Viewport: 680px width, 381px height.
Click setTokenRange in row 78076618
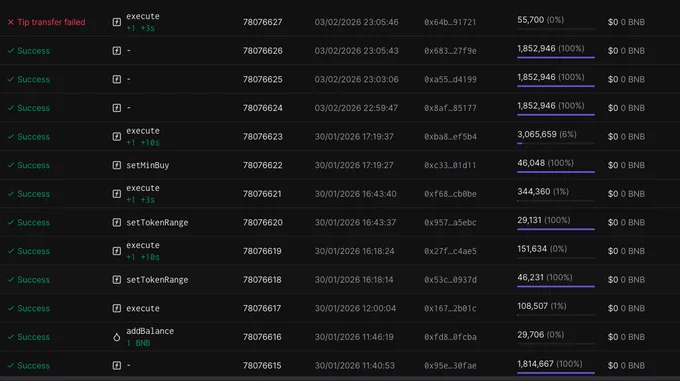(157, 280)
